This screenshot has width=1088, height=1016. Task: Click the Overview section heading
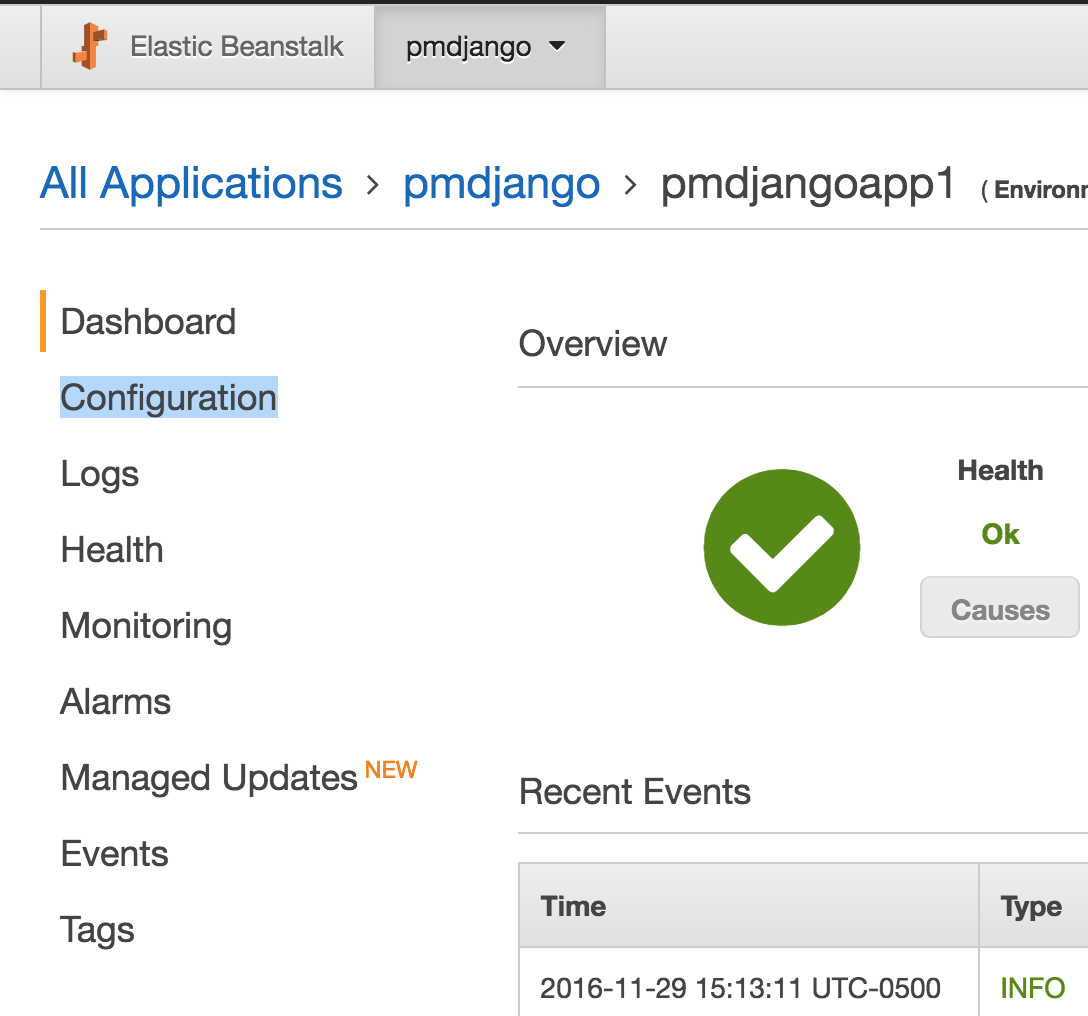593,344
